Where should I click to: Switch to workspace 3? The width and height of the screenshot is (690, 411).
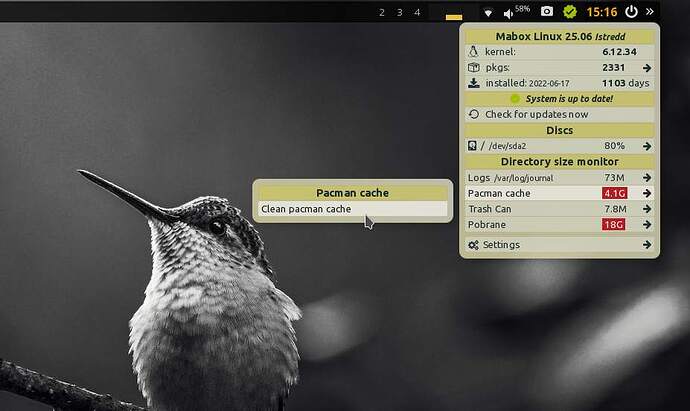(399, 12)
